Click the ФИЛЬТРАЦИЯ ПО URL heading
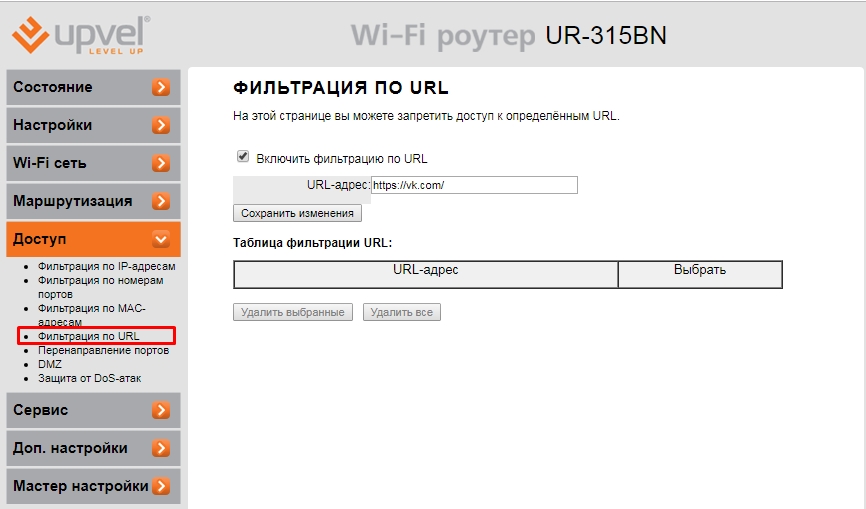This screenshot has height=509, width=866. point(341,88)
